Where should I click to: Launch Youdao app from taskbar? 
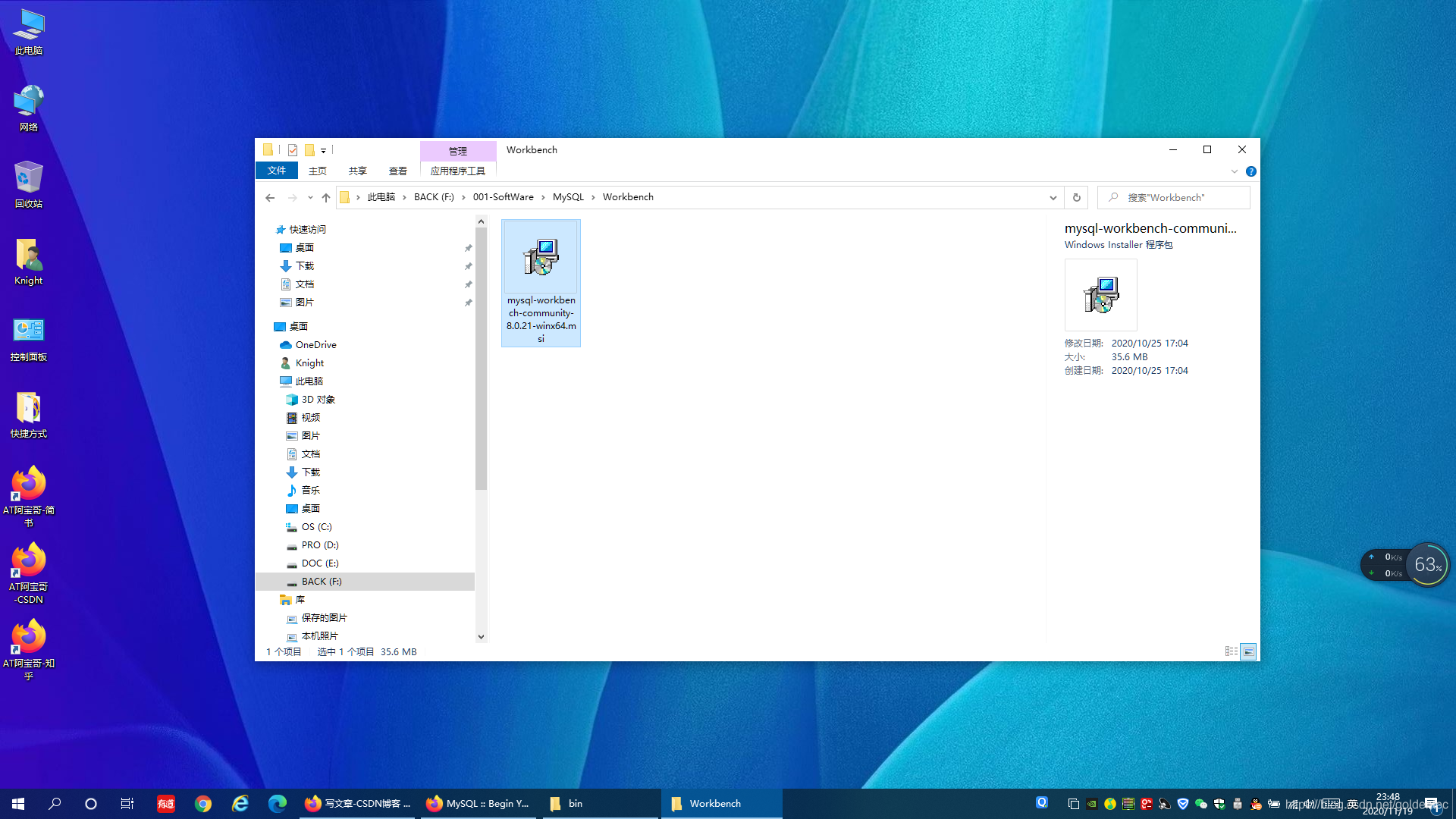pos(166,804)
